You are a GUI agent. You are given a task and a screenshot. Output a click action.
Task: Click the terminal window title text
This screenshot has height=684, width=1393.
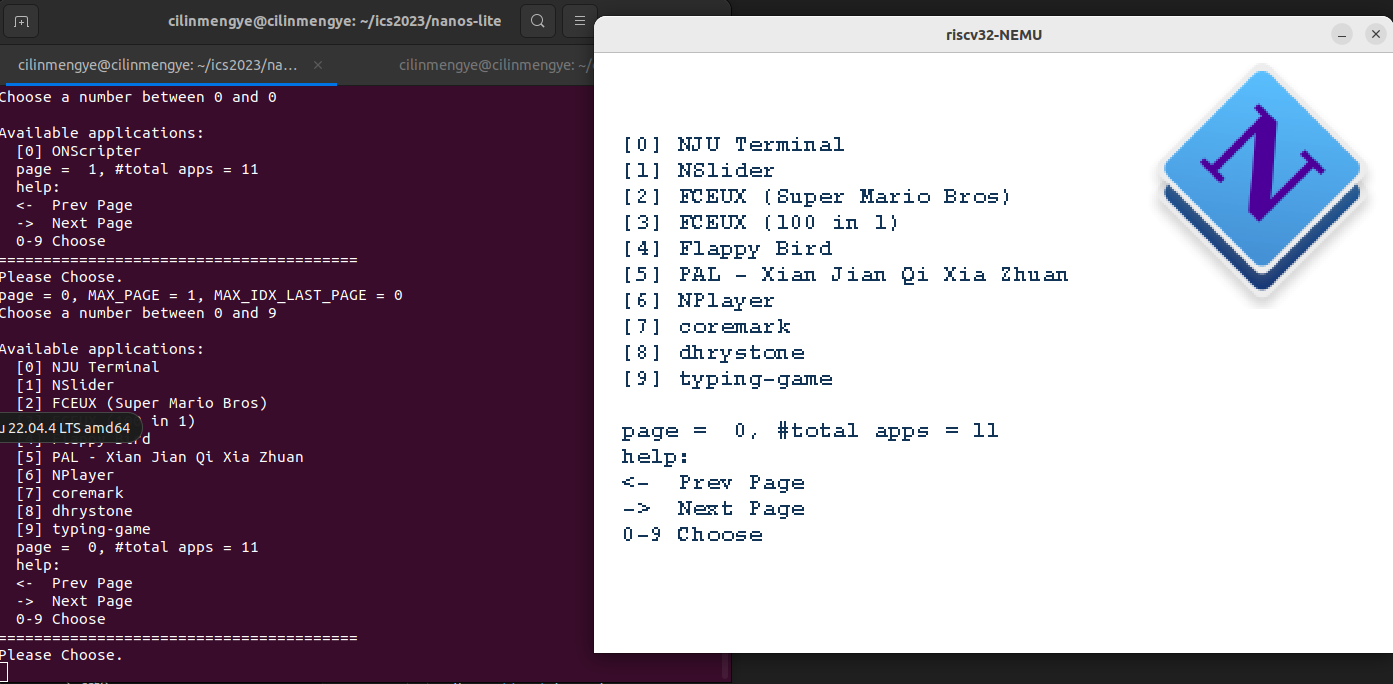tap(334, 20)
